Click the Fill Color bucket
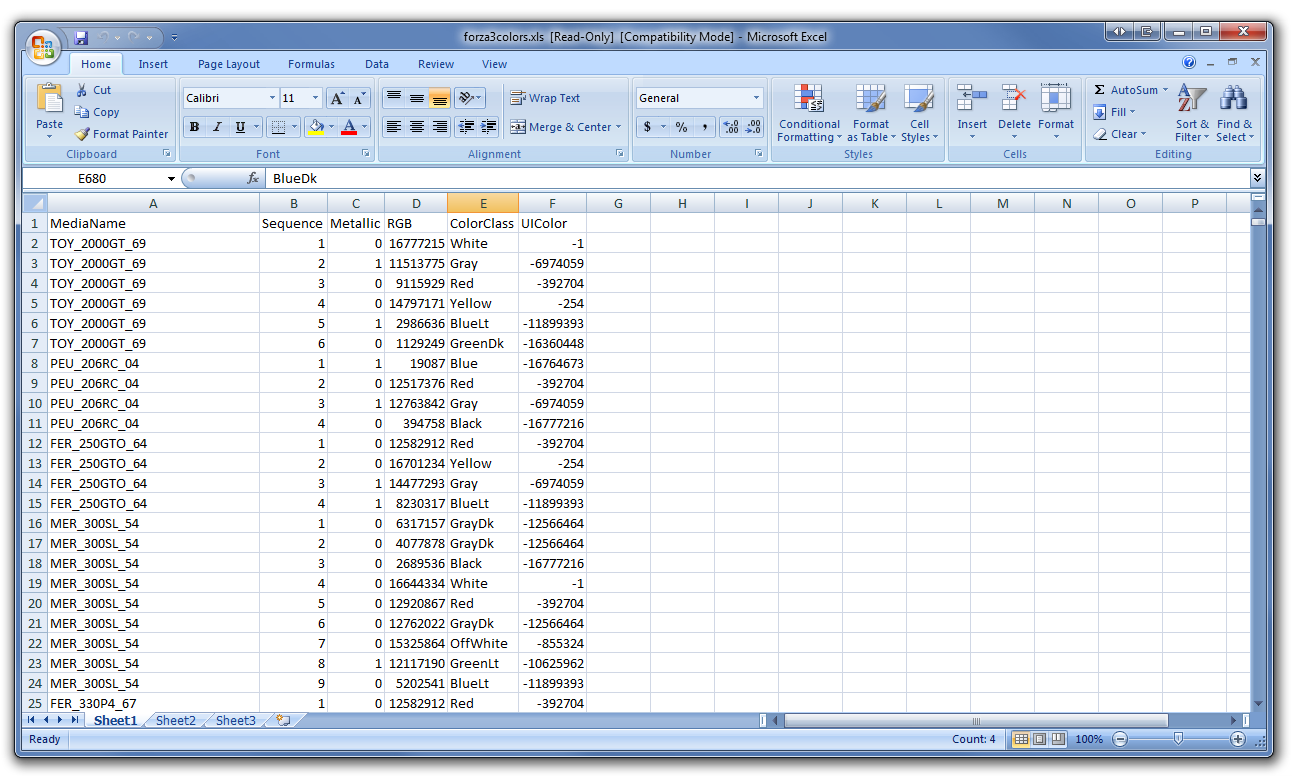Viewport: 1292px width, 776px height. 315,127
